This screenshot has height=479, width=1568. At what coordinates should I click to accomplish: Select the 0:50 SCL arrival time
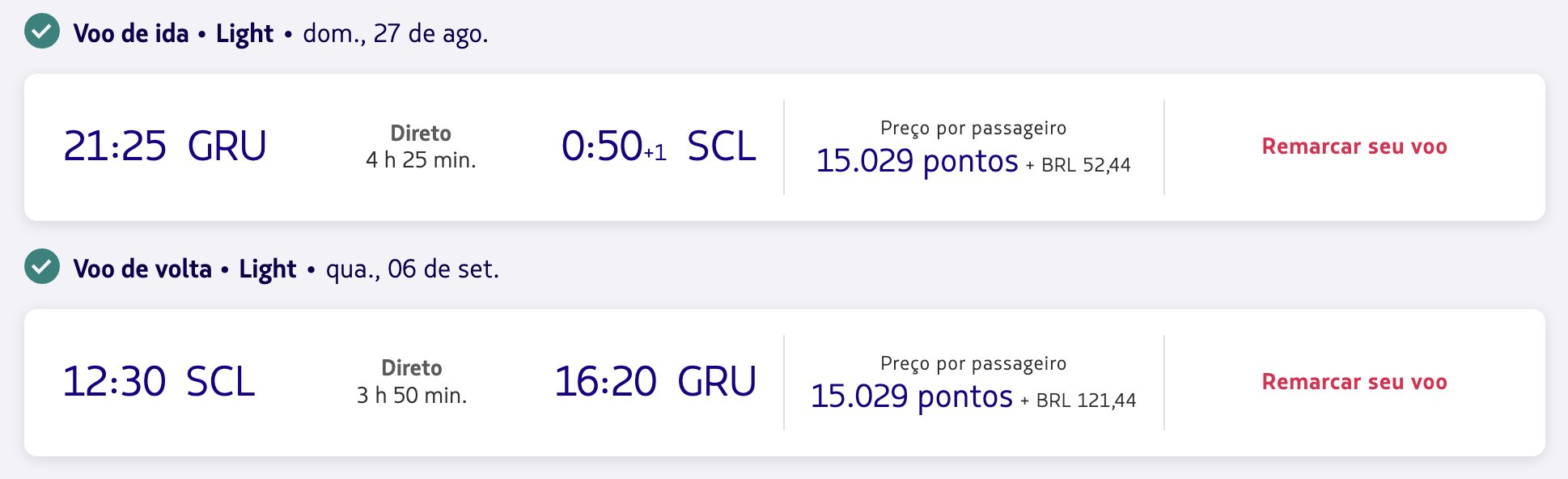pyautogui.click(x=659, y=146)
